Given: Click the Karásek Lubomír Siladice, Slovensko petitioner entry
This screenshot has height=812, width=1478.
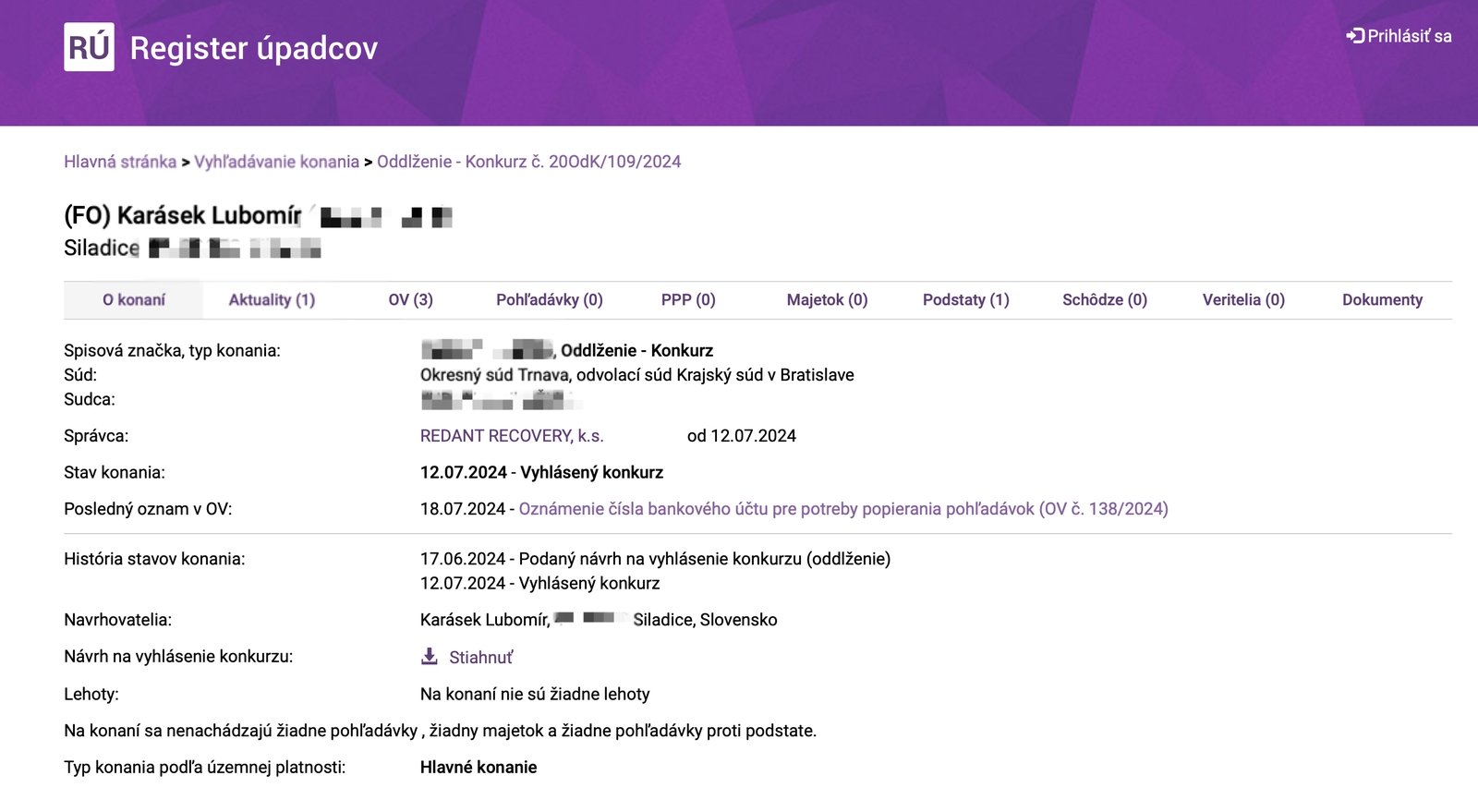Looking at the screenshot, I should click(599, 620).
